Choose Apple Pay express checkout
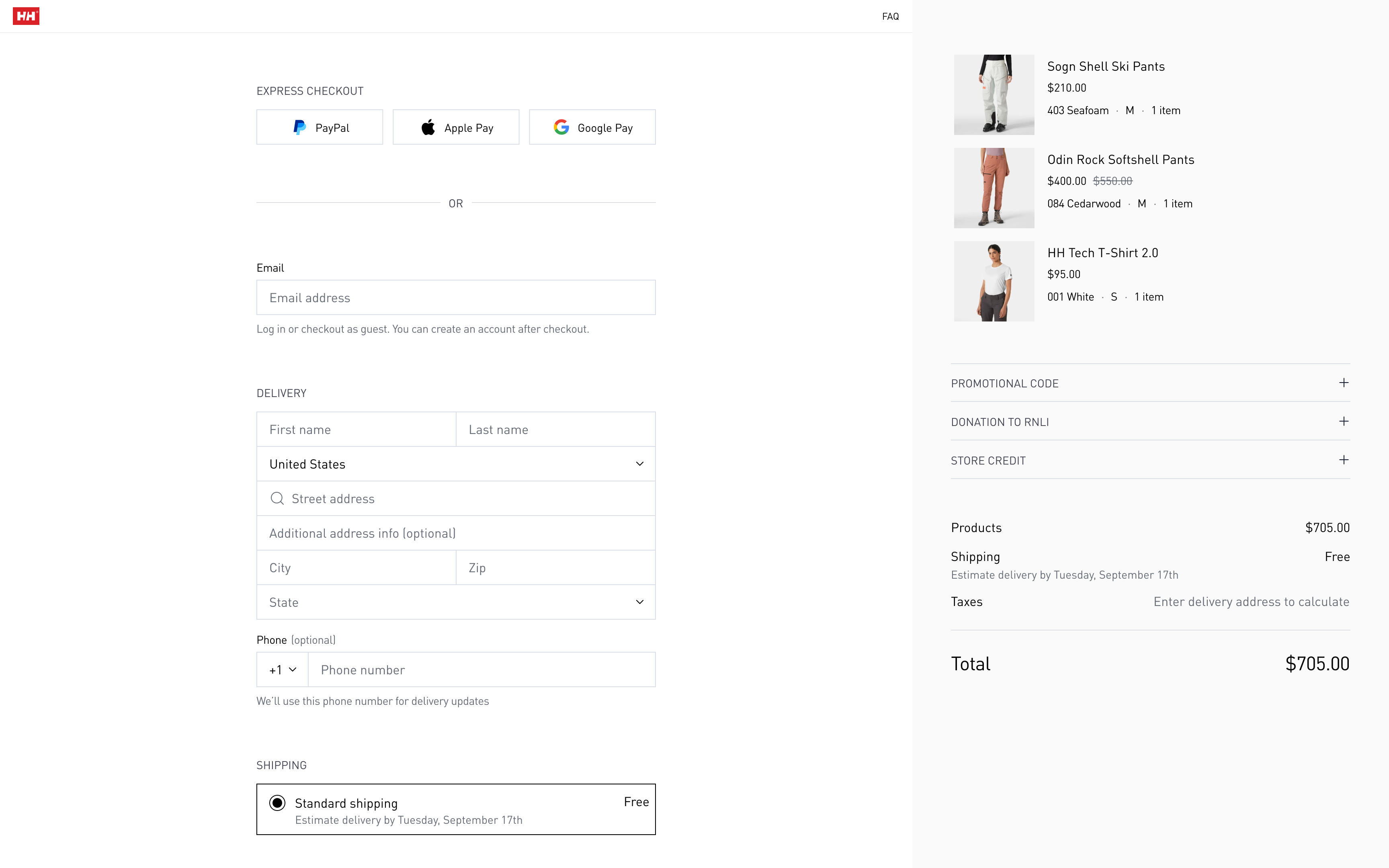 [456, 127]
